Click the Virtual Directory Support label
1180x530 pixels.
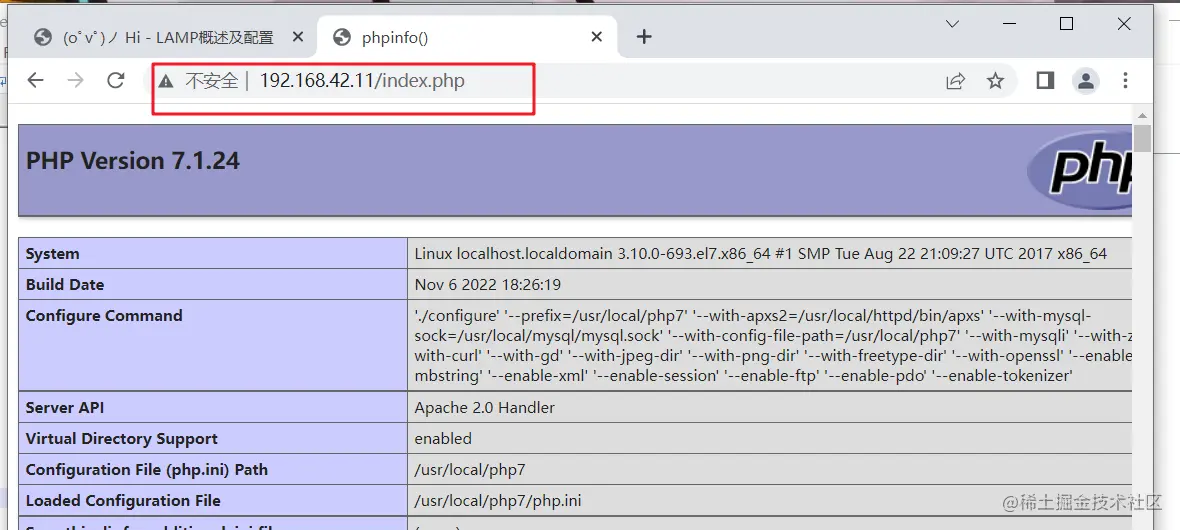121,439
